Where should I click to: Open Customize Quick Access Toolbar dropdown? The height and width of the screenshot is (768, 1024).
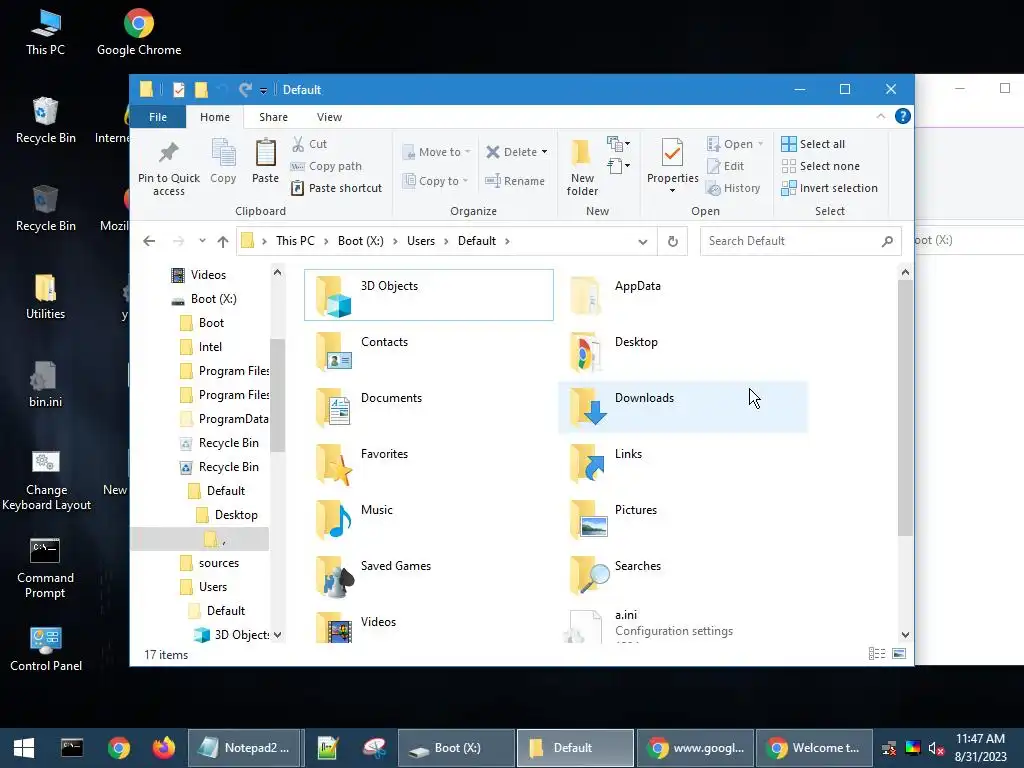point(263,90)
